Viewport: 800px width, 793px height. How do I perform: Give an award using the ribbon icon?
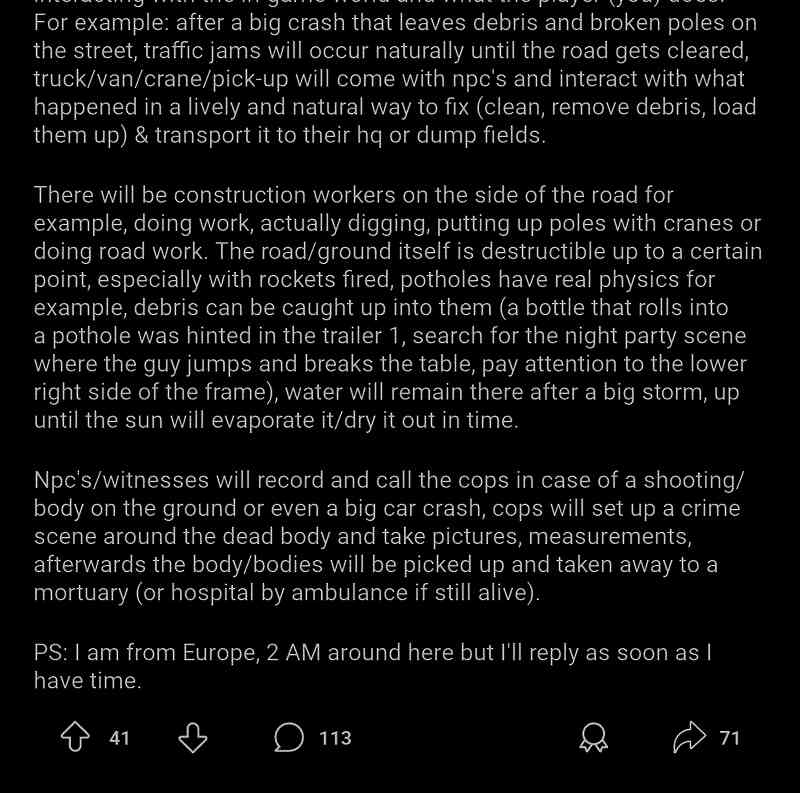594,738
